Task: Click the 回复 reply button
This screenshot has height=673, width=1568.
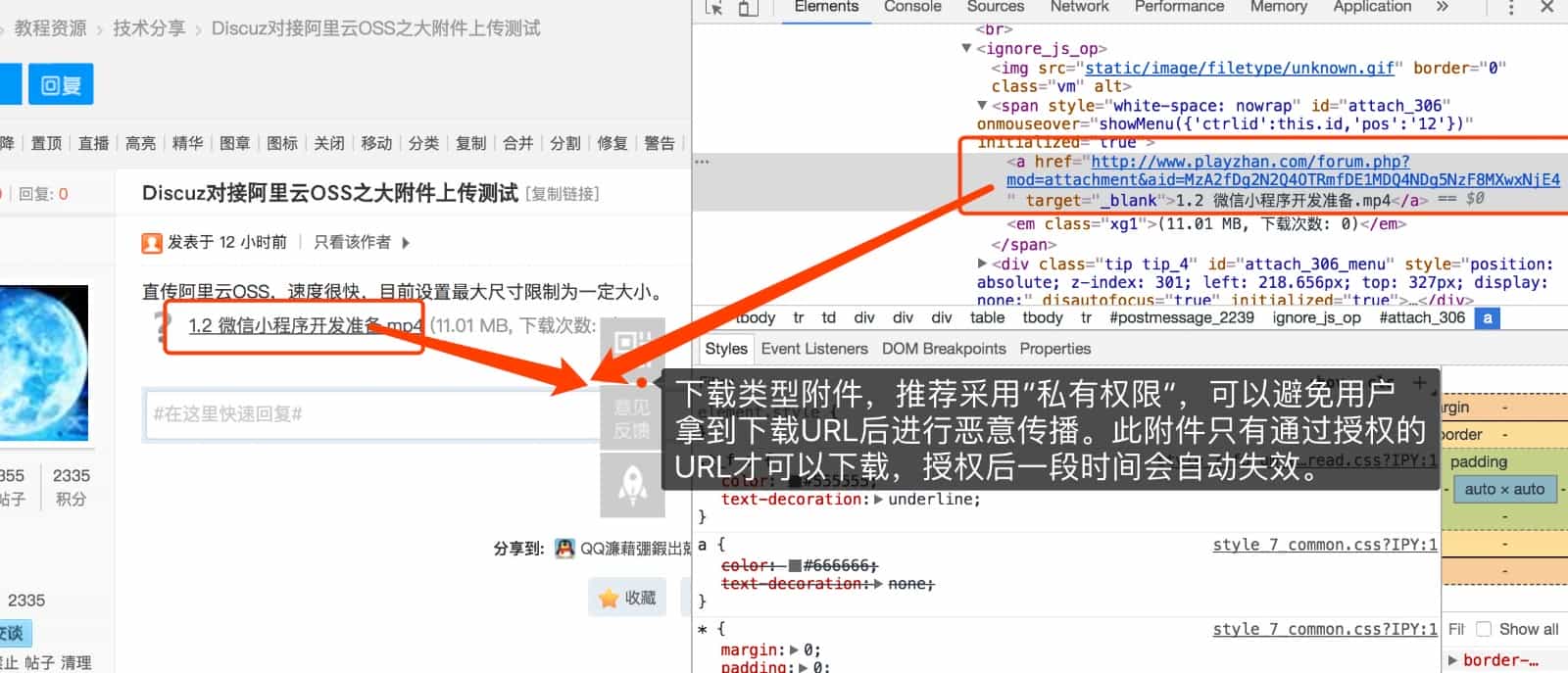Action: [x=61, y=84]
